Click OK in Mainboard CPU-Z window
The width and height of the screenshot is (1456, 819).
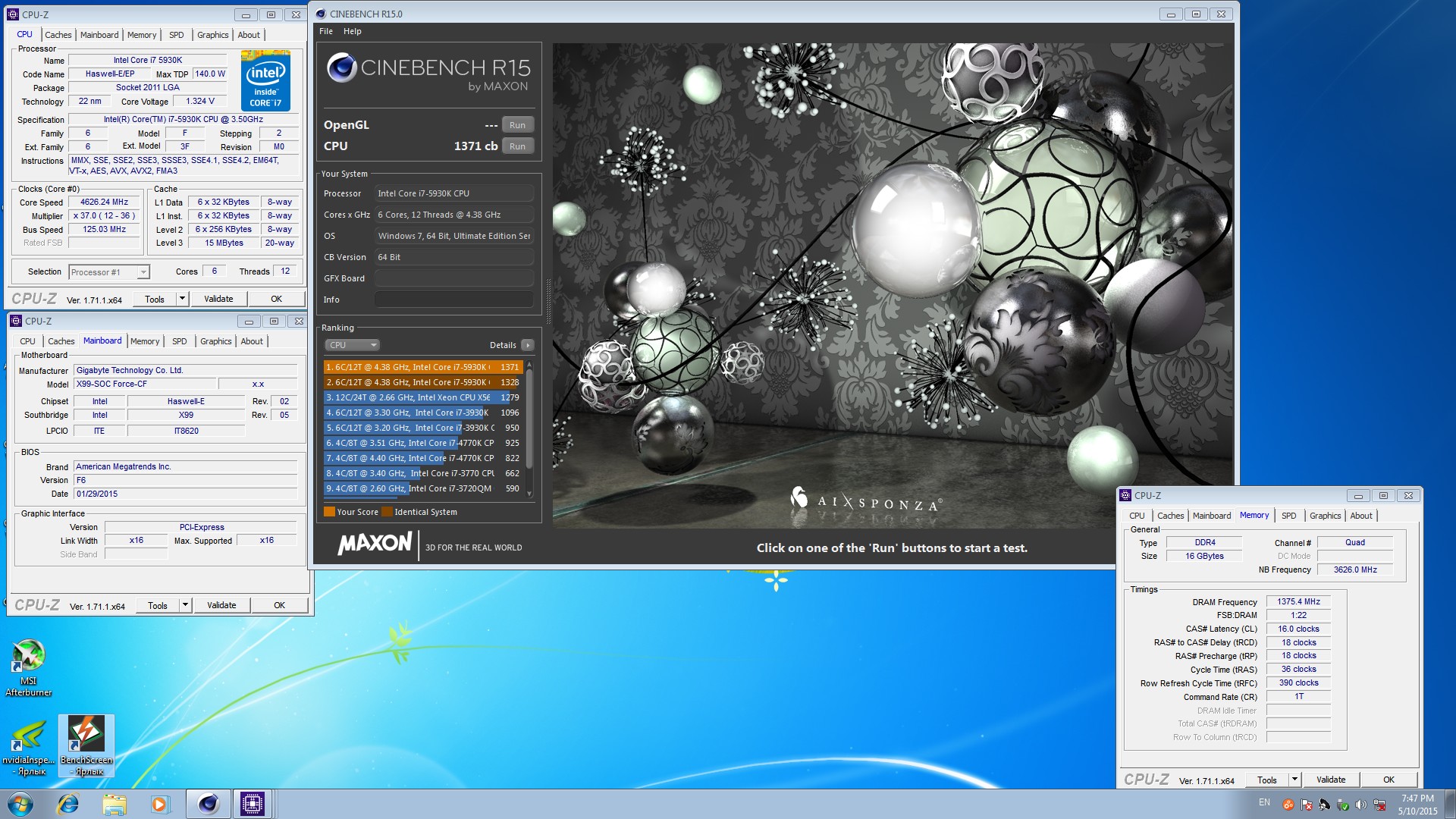(x=279, y=605)
